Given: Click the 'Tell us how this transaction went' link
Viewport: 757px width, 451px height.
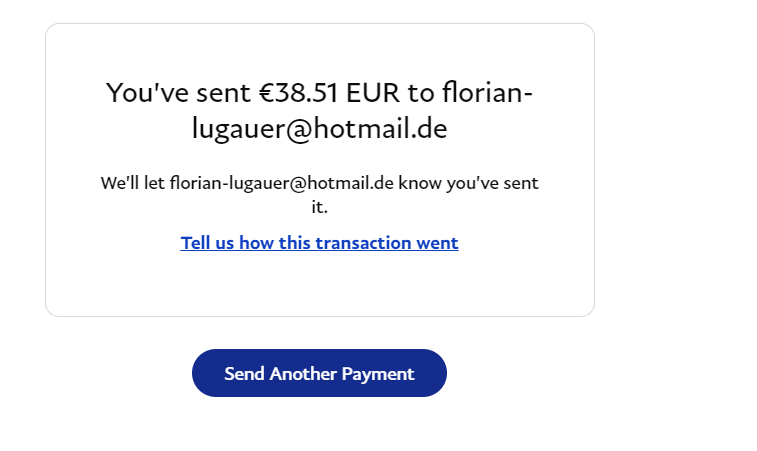Looking at the screenshot, I should [319, 243].
